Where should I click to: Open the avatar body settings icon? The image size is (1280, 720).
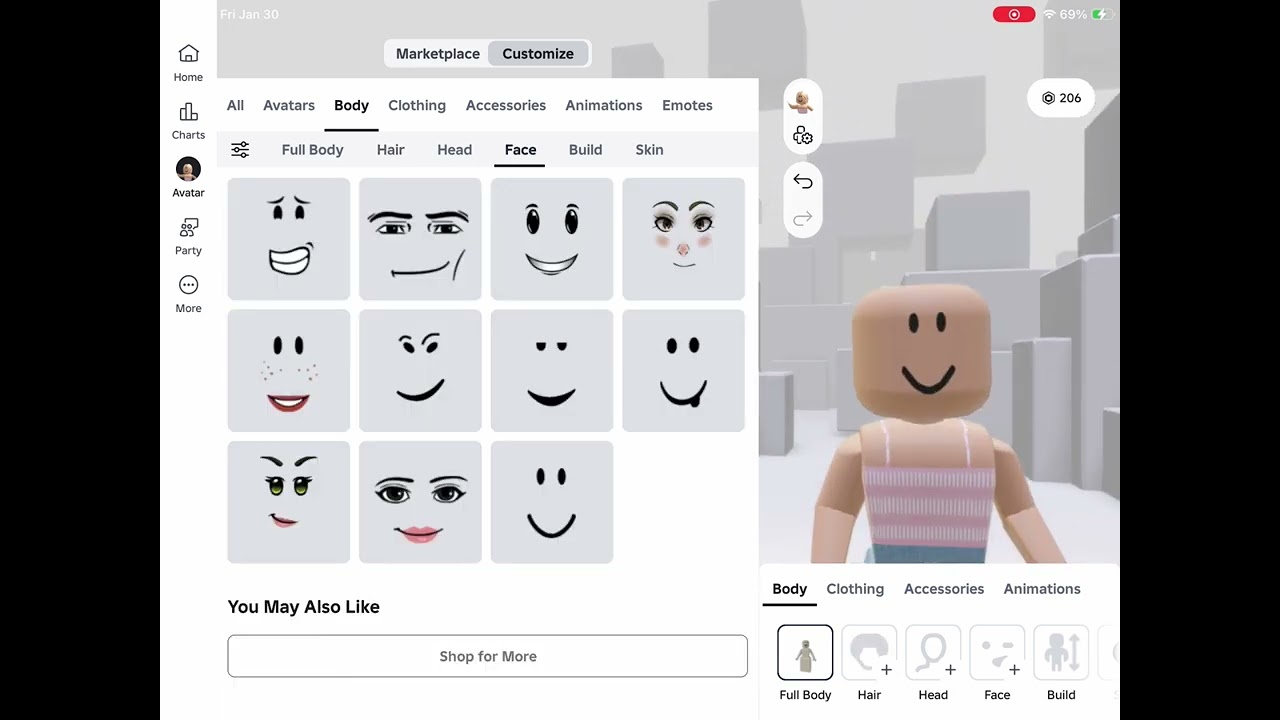[x=802, y=137]
